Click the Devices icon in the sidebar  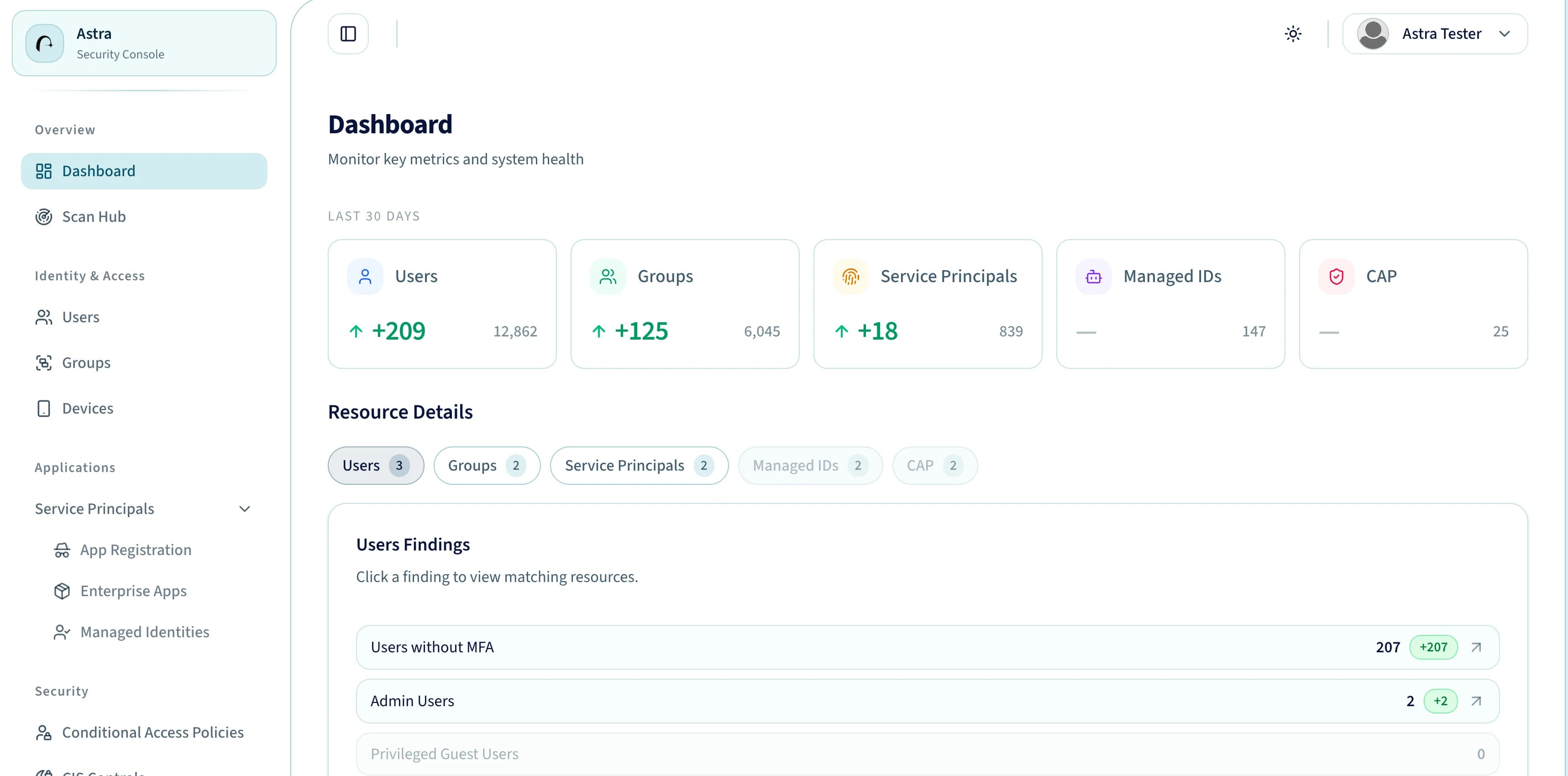43,408
